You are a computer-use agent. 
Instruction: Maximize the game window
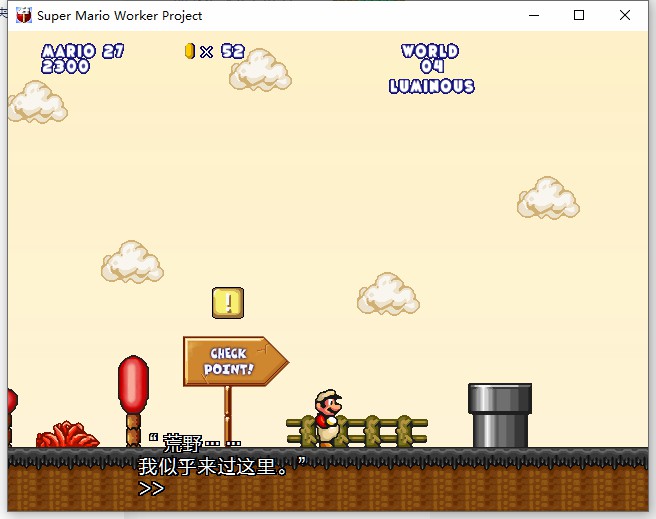[x=579, y=15]
